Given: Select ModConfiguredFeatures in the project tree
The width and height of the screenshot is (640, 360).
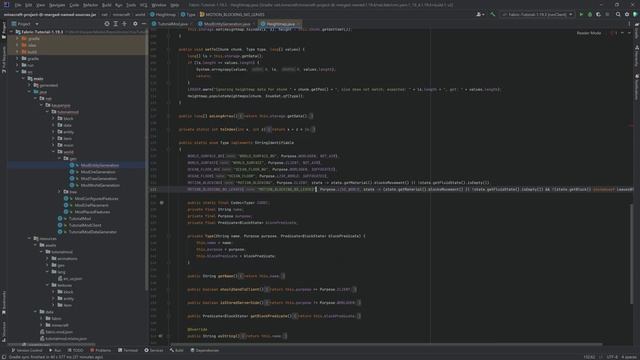Looking at the screenshot, I should (96, 198).
